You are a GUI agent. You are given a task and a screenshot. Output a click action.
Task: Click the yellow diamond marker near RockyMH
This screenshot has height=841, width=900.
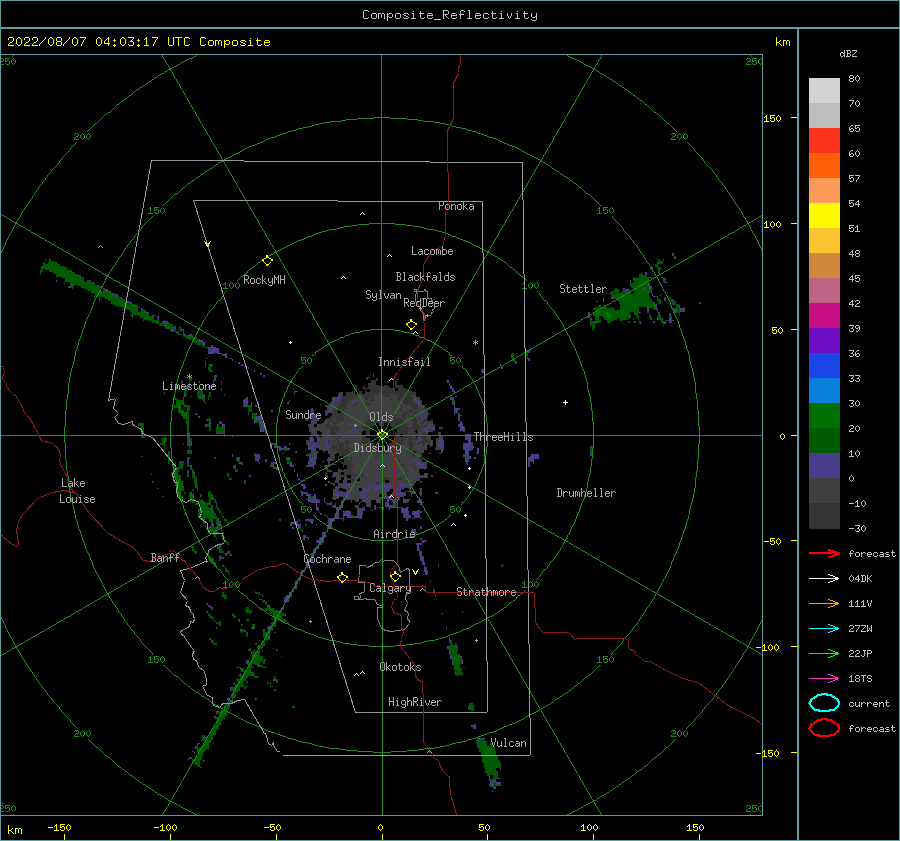(x=267, y=261)
